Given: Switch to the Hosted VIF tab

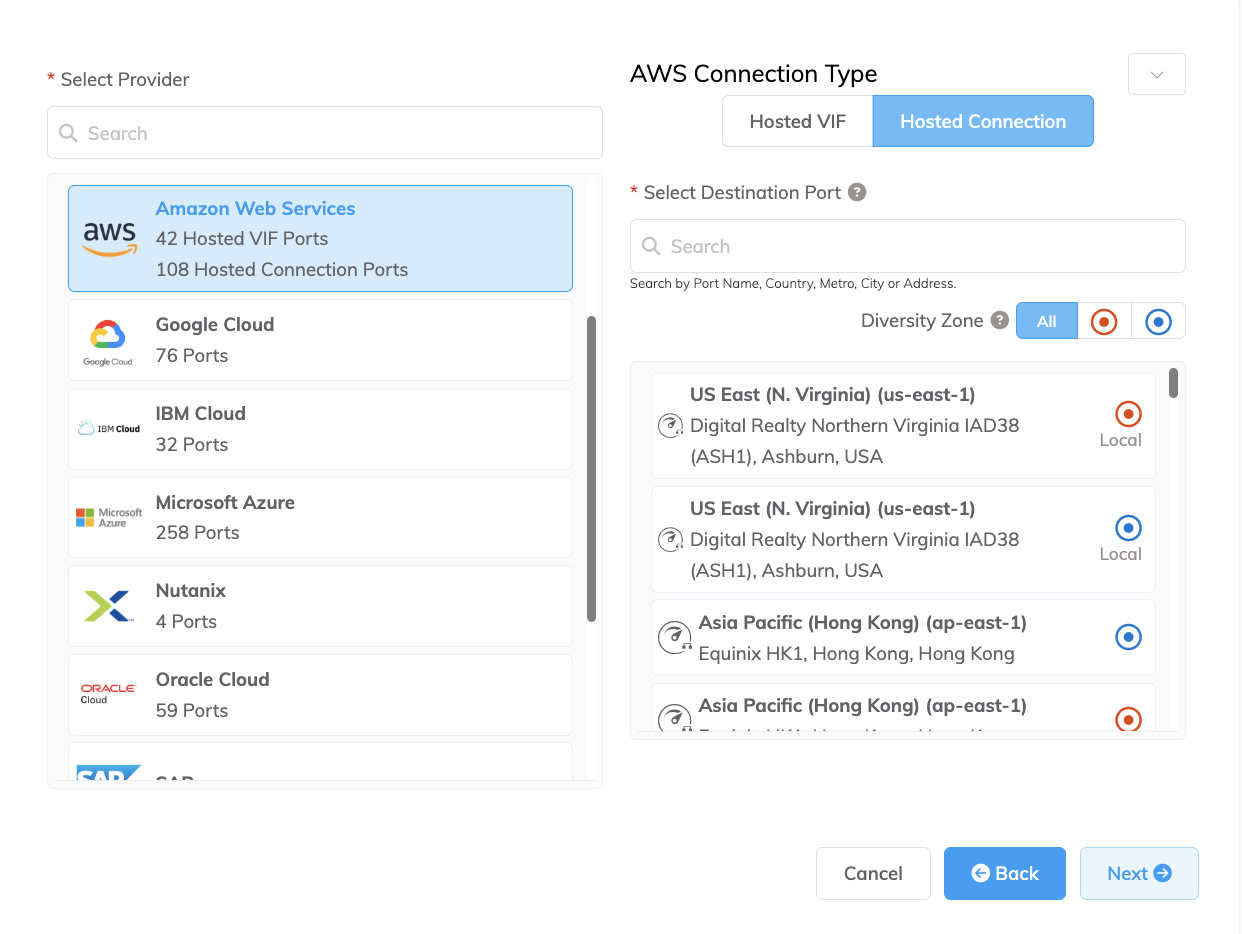Looking at the screenshot, I should tap(797, 121).
